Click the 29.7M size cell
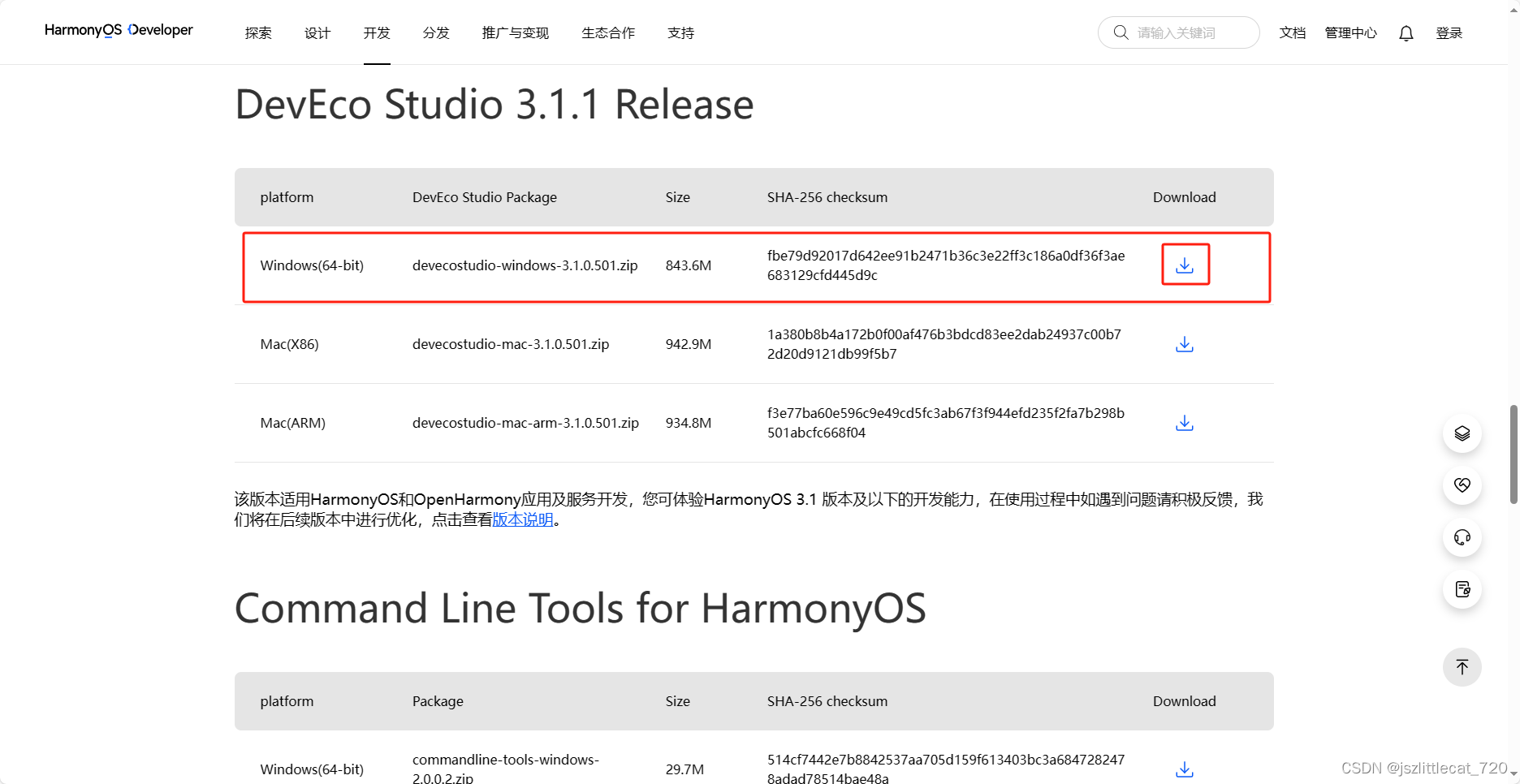Image resolution: width=1520 pixels, height=784 pixels. pos(685,769)
